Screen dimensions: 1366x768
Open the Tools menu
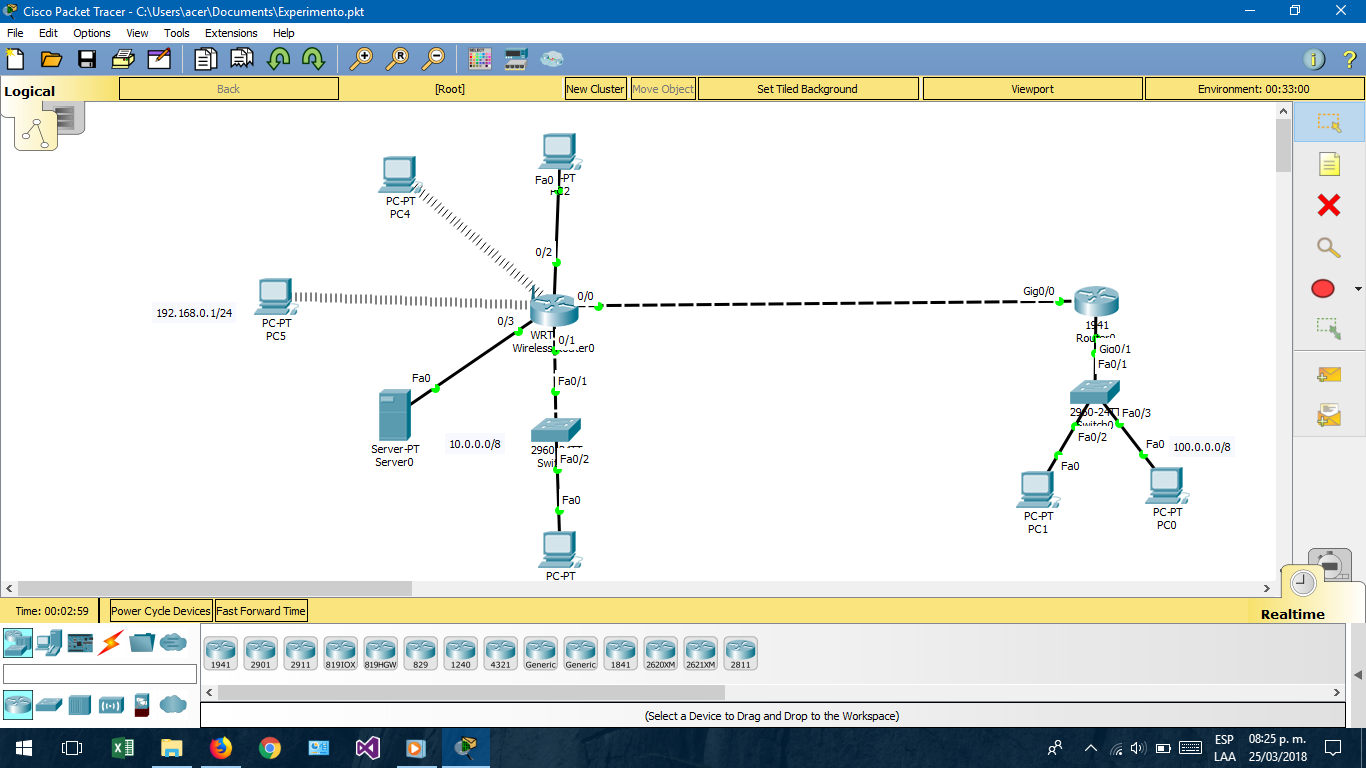(x=177, y=33)
